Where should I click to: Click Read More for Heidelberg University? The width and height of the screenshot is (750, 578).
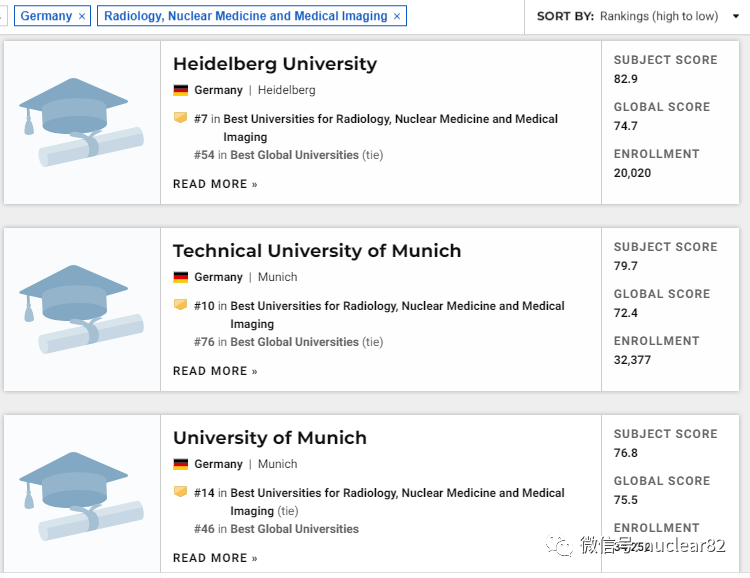[215, 184]
